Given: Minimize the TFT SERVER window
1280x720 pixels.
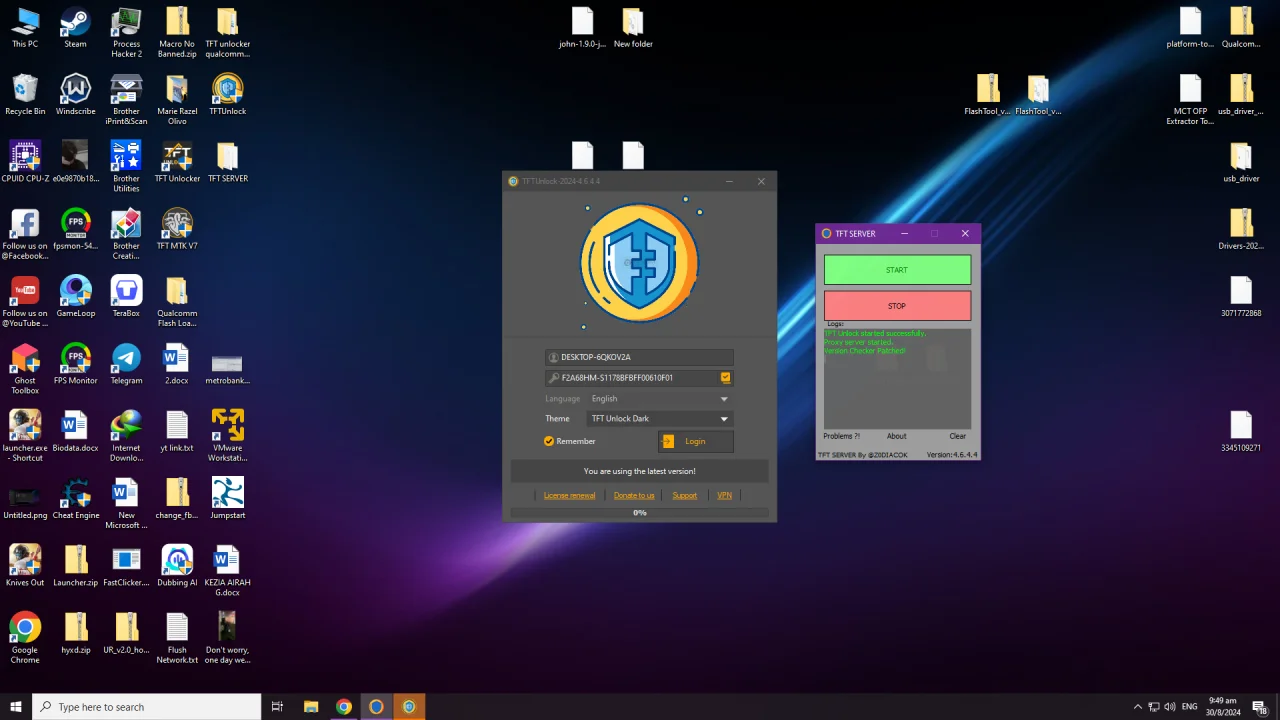Looking at the screenshot, I should (904, 233).
